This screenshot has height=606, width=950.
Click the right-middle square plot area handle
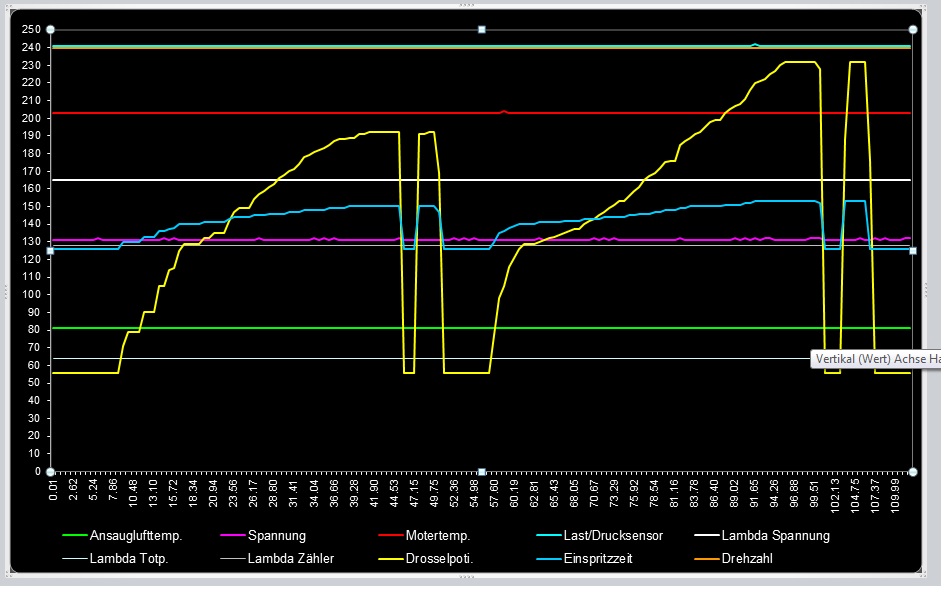912,250
